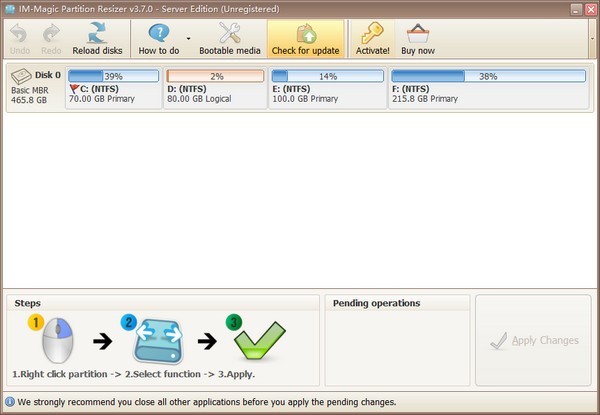Click the C: drive 39% usage bar
The image size is (600, 415).
click(113, 76)
